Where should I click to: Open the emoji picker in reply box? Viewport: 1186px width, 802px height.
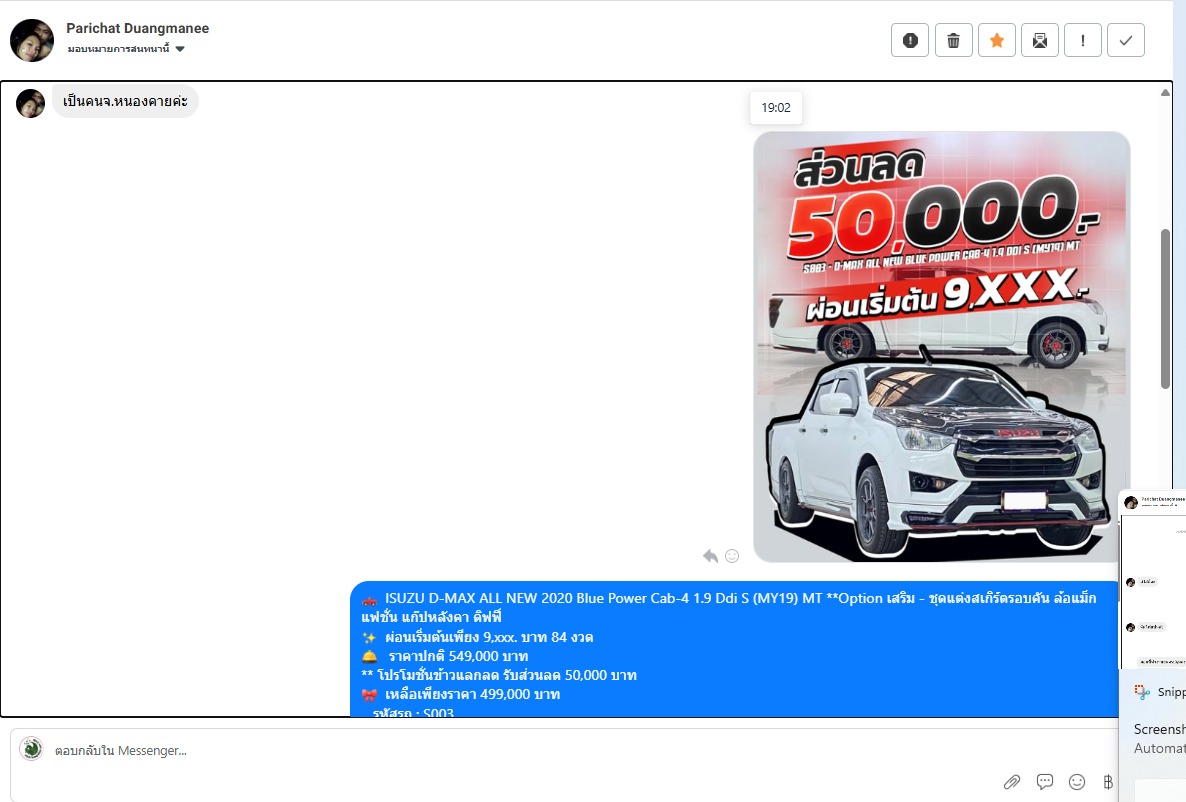[x=1077, y=782]
